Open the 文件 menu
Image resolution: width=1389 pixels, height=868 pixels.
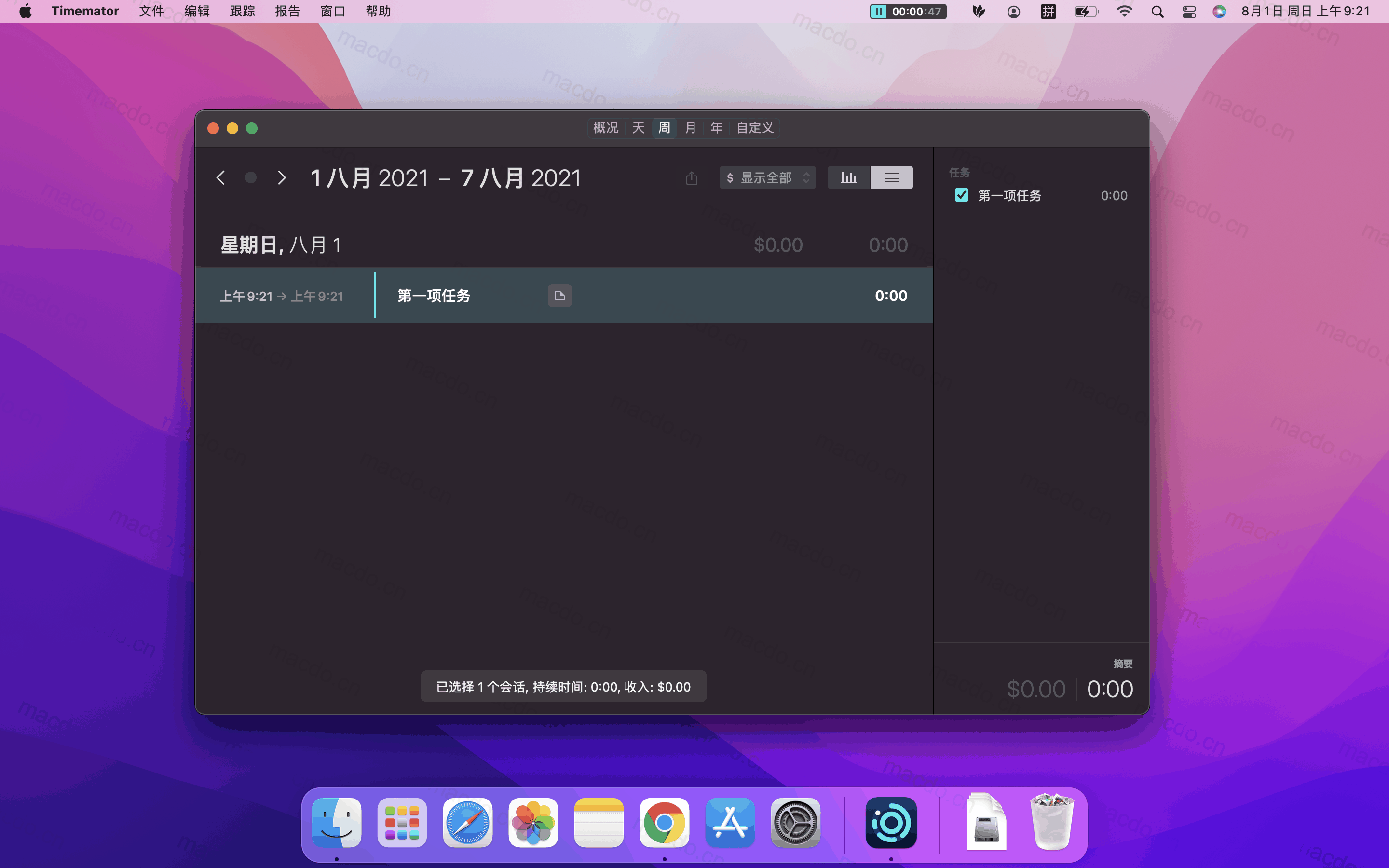click(x=151, y=12)
